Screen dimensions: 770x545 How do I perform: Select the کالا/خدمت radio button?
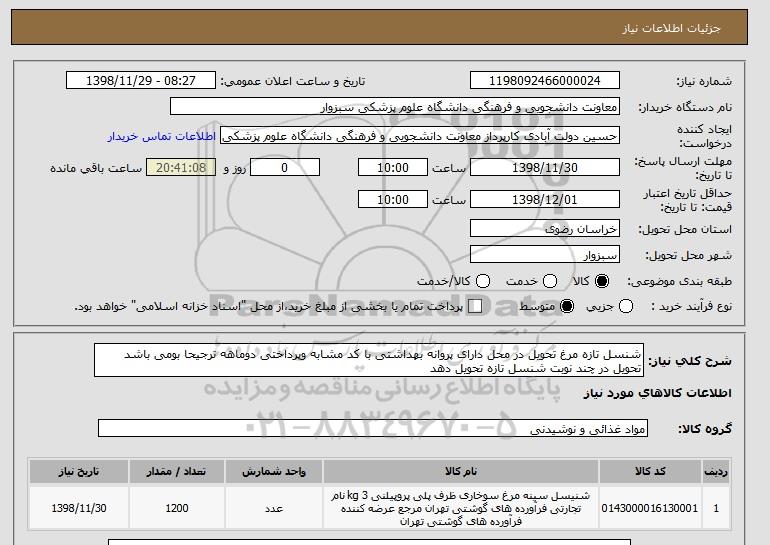pyautogui.click(x=483, y=281)
